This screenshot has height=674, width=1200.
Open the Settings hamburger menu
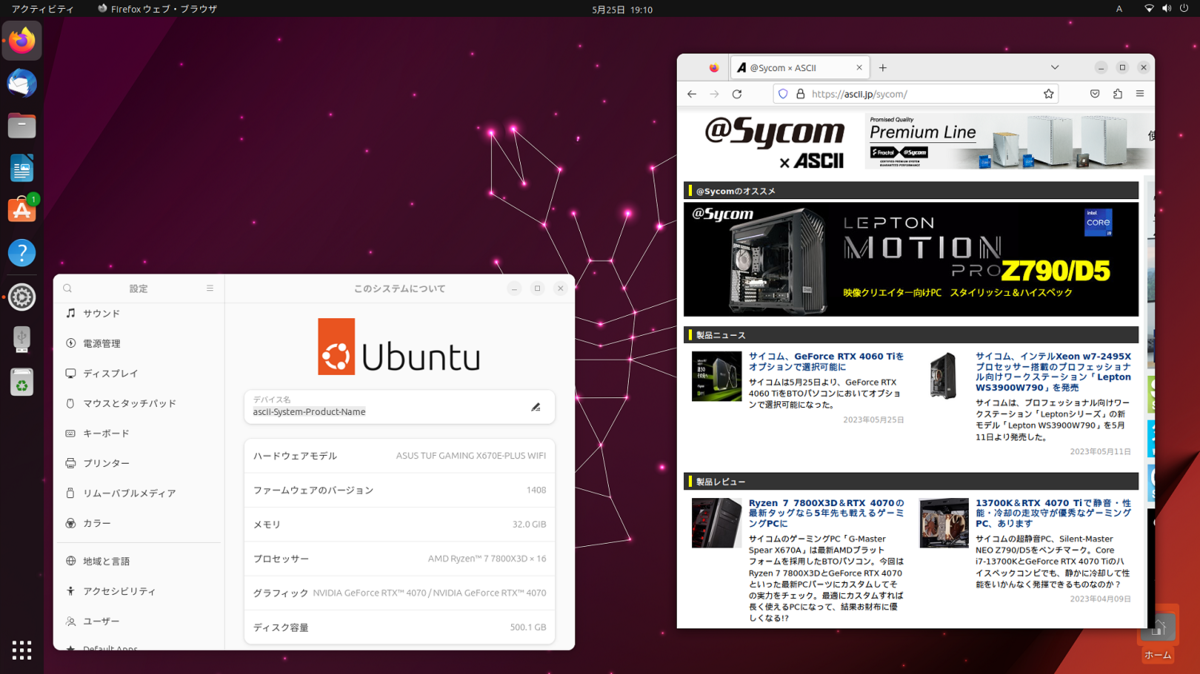pos(210,288)
